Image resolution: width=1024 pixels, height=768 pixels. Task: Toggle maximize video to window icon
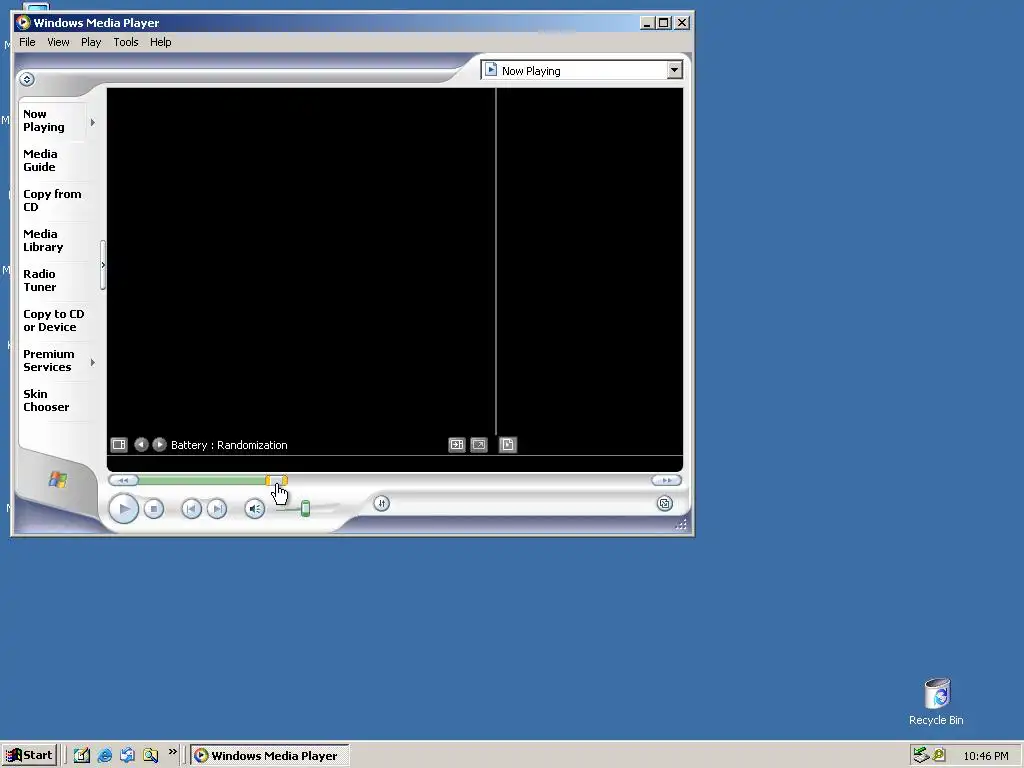tap(456, 445)
